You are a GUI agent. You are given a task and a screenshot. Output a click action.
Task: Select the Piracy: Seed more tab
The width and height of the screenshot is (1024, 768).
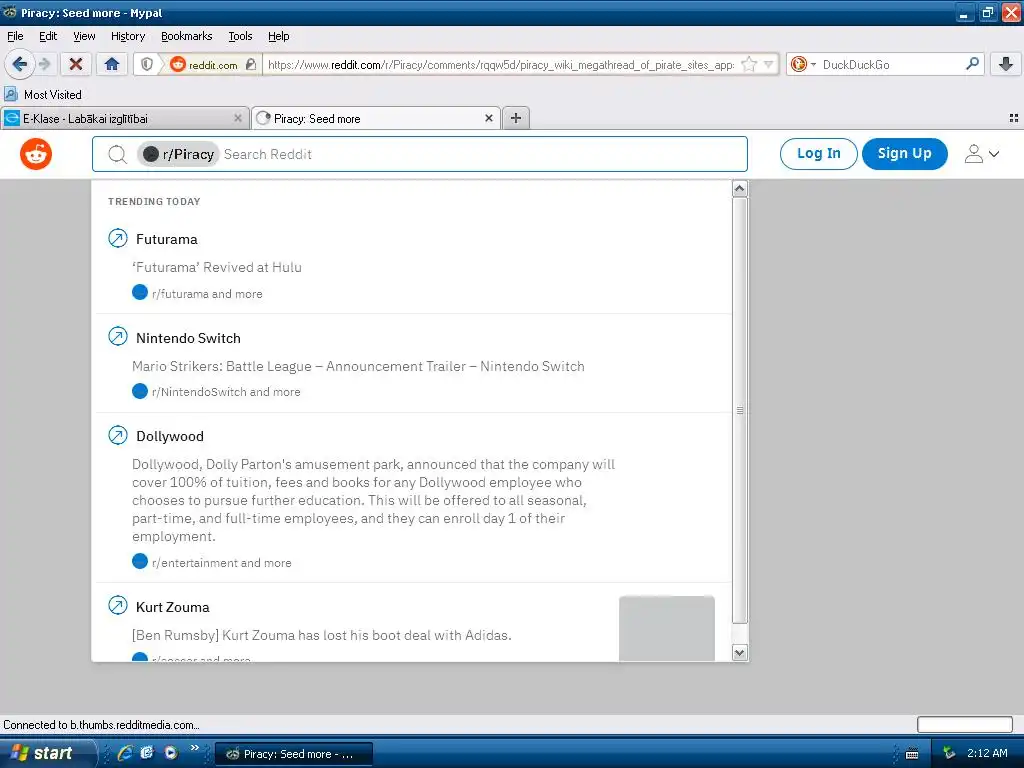click(376, 118)
